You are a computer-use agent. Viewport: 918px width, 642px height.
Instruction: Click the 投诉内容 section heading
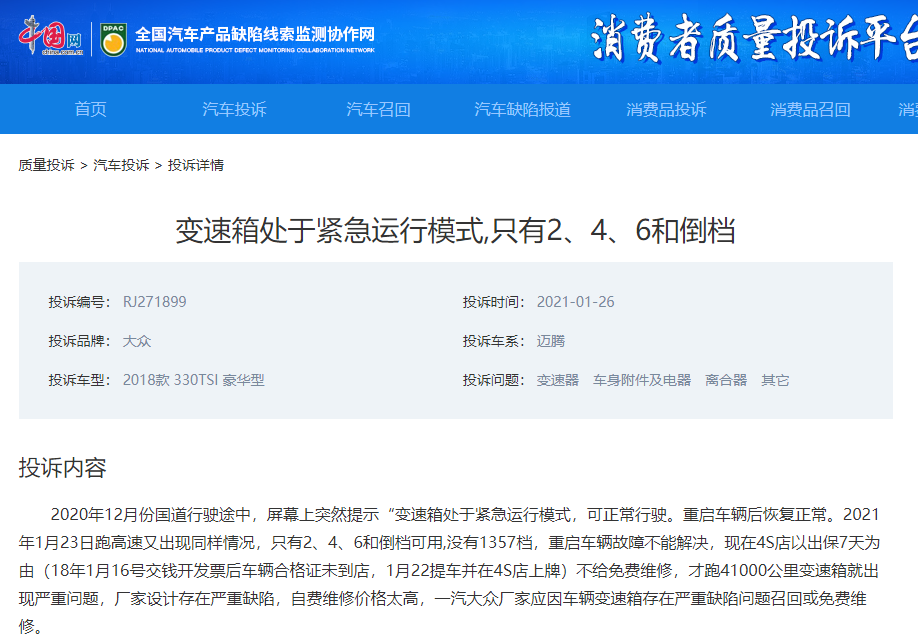pos(62,468)
